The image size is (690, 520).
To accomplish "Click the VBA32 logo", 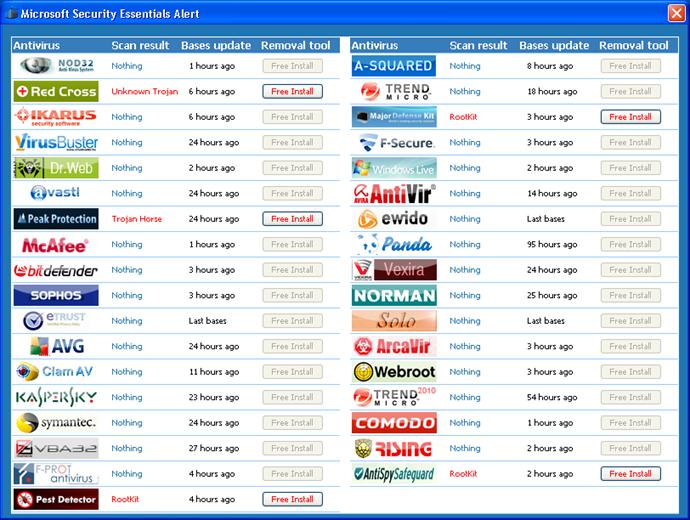I will coord(56,448).
